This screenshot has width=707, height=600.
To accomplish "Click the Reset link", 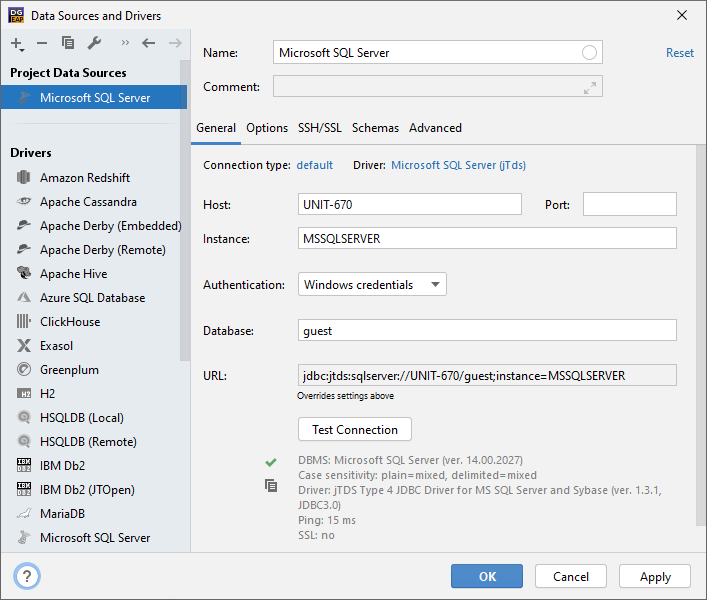I will 679,53.
